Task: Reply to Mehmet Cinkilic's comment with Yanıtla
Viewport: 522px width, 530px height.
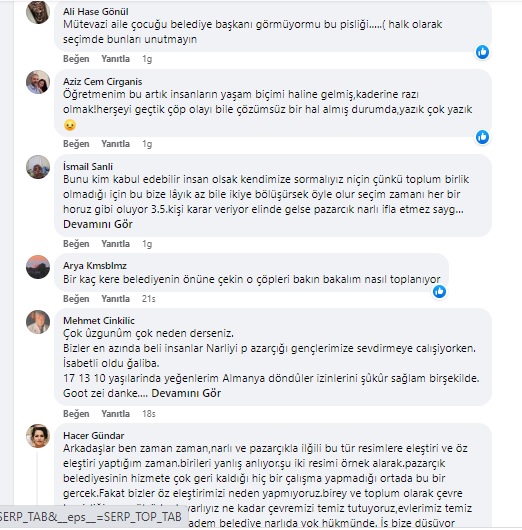Action: pos(116,414)
